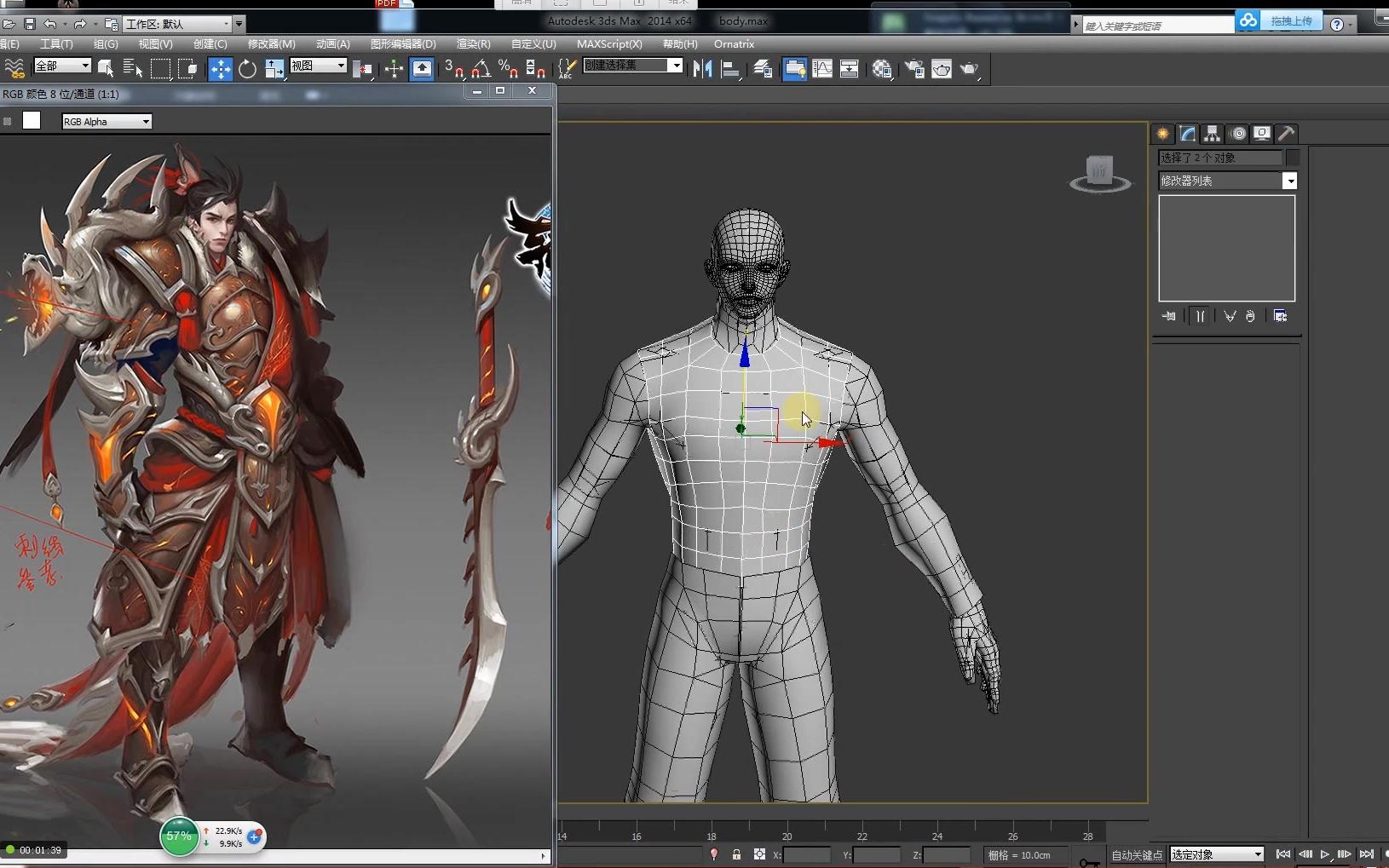Viewport: 1389px width, 868px height.
Task: Click the 拖拽上传 upload button
Action: tap(1278, 21)
